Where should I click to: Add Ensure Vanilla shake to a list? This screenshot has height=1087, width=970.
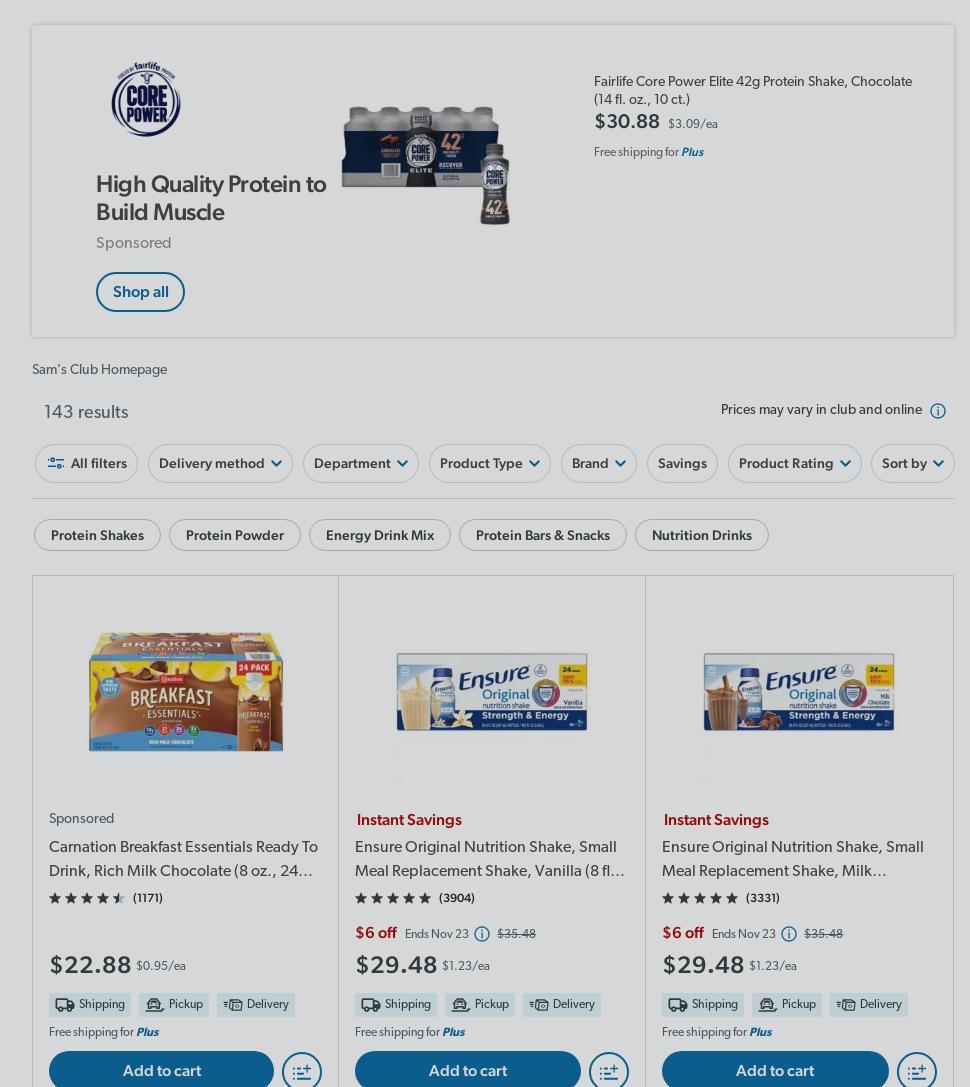[x=609, y=1070]
